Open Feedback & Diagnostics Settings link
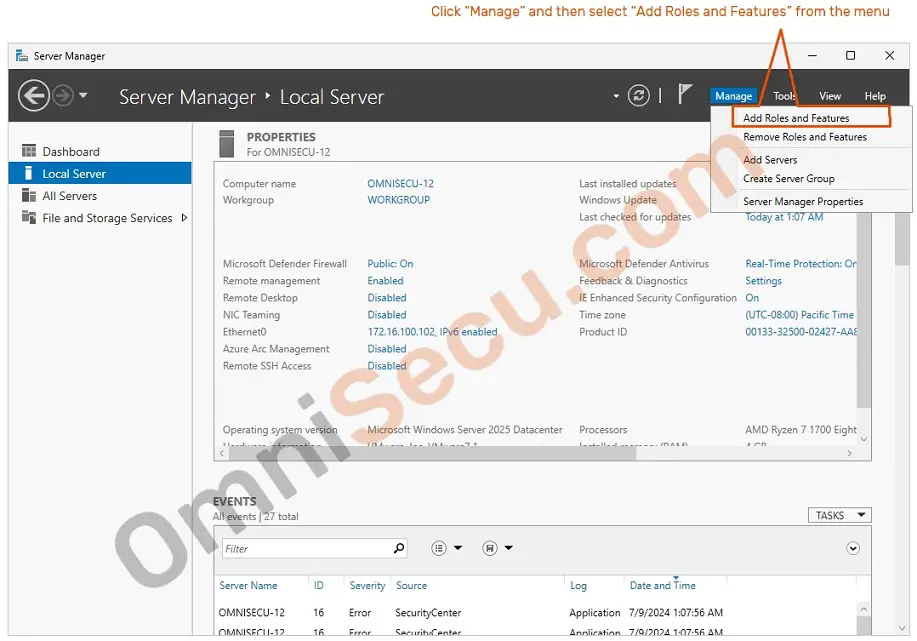917x641 pixels. pos(763,281)
